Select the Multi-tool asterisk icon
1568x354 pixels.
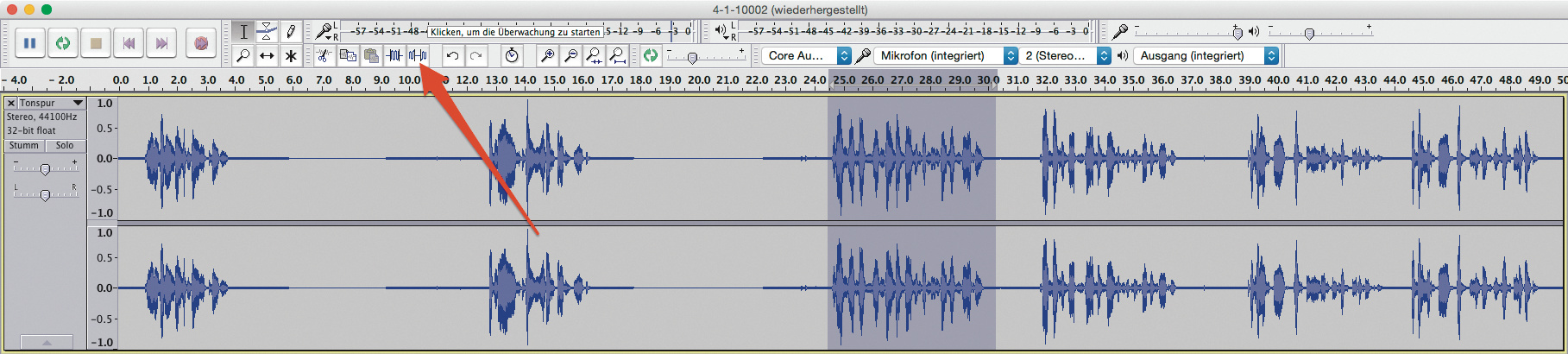click(x=291, y=56)
